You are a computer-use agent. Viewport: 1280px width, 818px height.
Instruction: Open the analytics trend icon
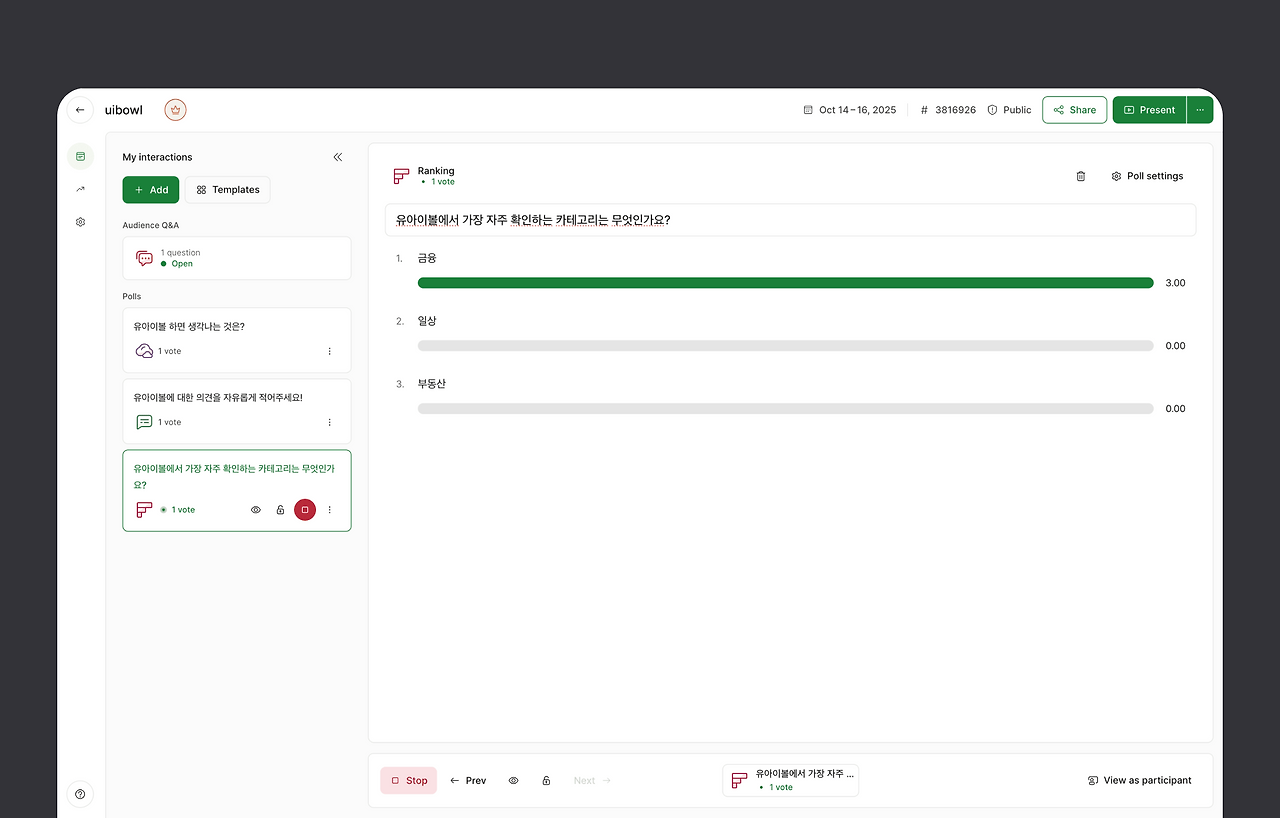80,189
